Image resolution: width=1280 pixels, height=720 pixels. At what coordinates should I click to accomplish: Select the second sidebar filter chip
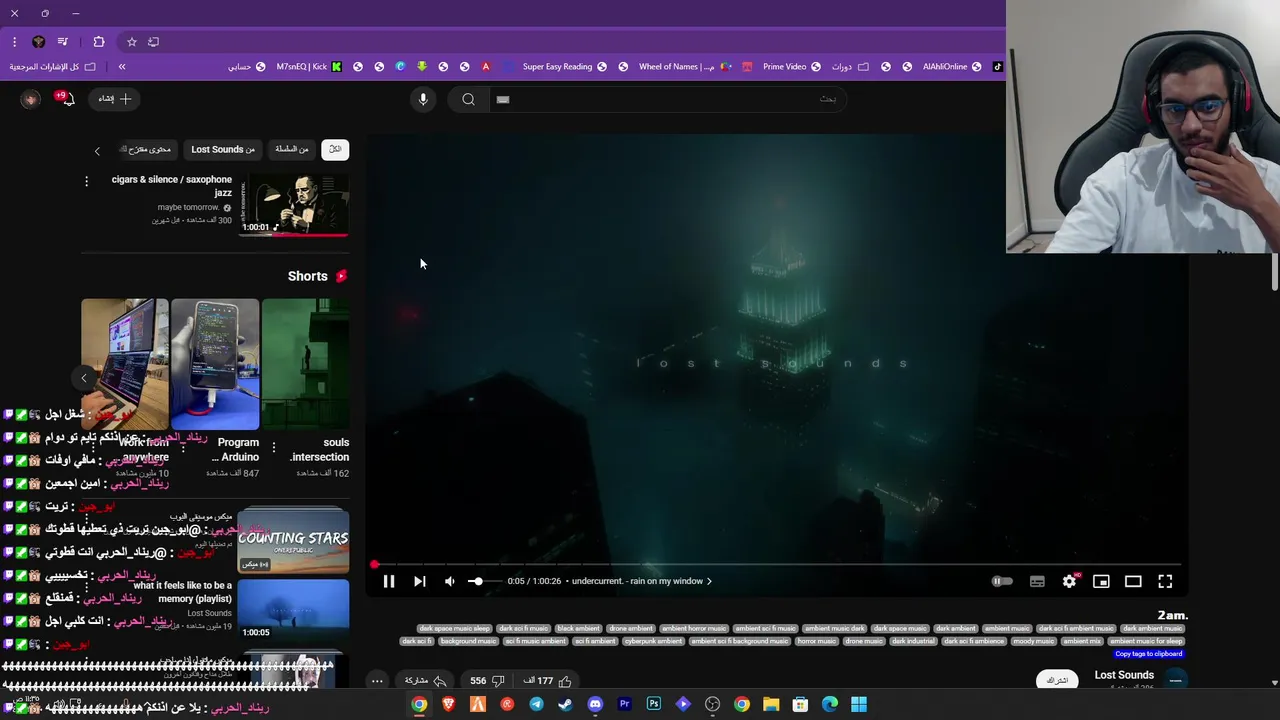coord(292,149)
